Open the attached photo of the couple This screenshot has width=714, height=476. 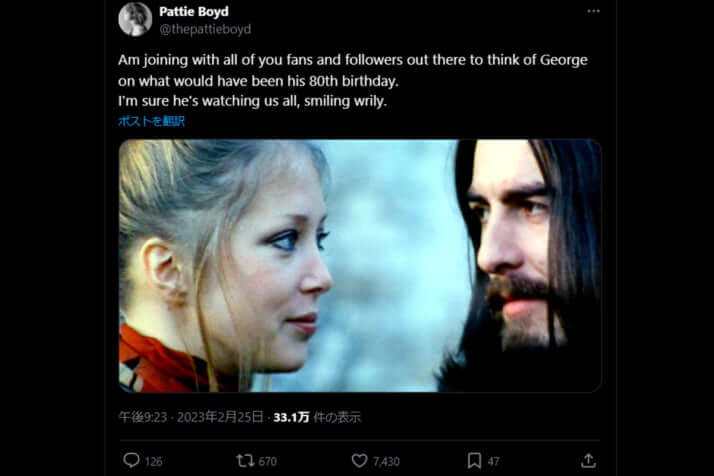click(360, 265)
